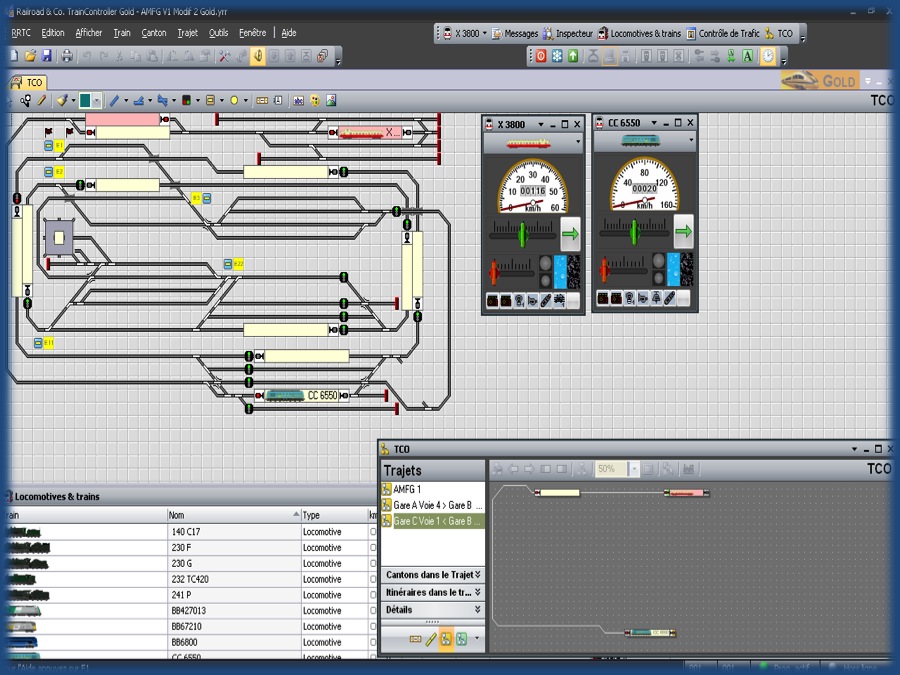
Task: Open X 3800 train image dropdown
Action: coord(577,142)
